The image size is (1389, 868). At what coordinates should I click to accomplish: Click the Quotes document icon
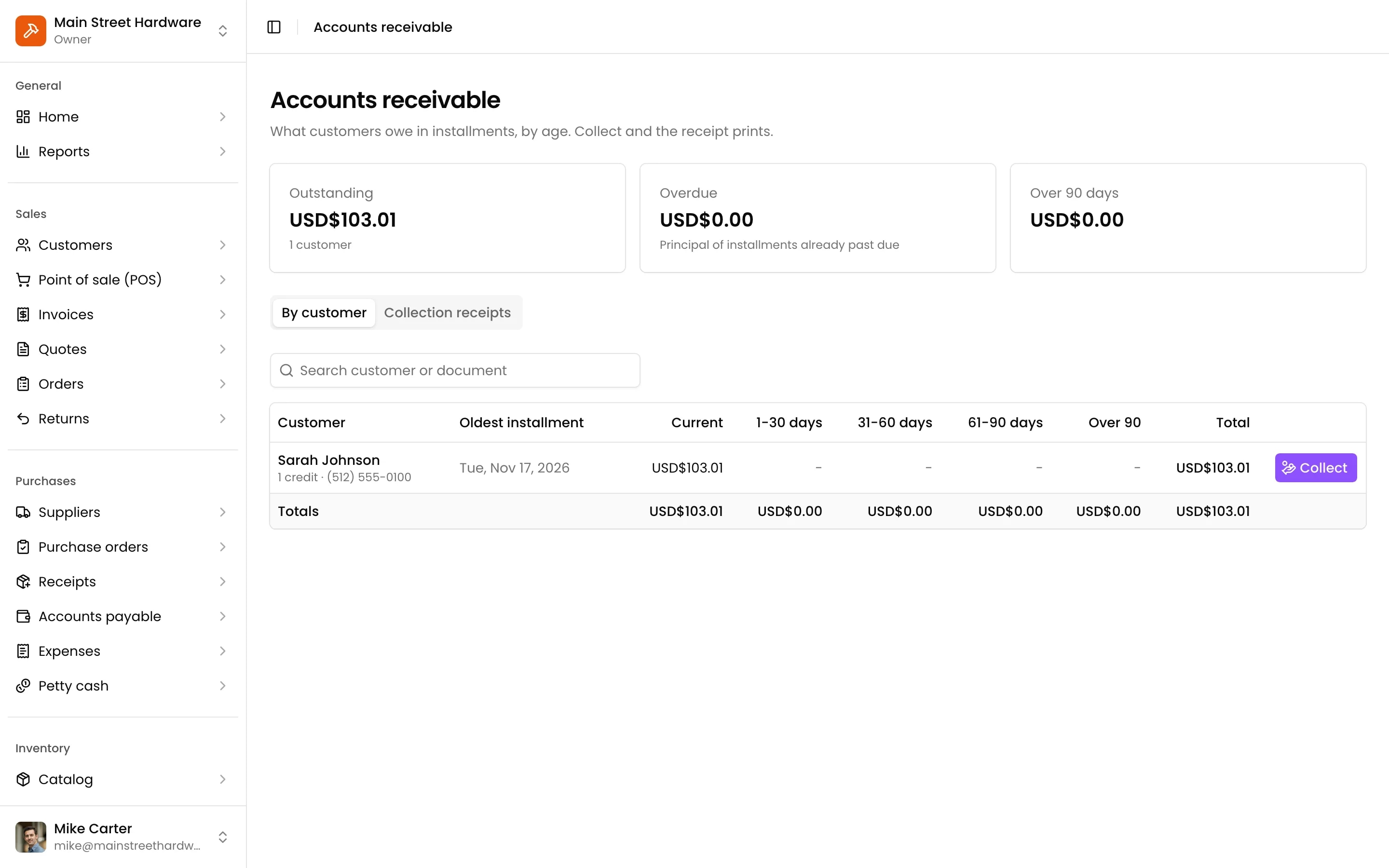[23, 349]
